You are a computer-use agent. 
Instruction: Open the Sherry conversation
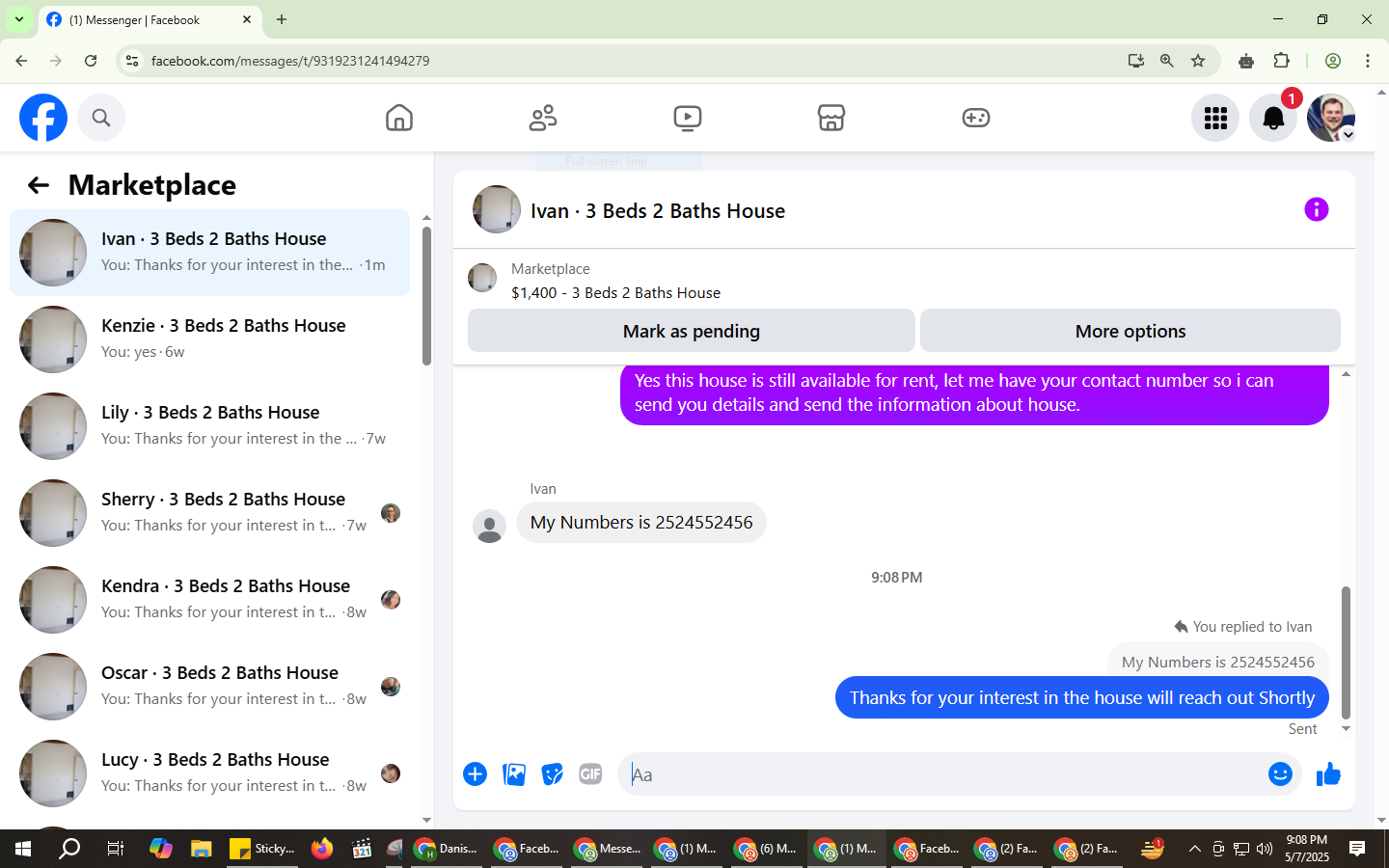(x=210, y=513)
